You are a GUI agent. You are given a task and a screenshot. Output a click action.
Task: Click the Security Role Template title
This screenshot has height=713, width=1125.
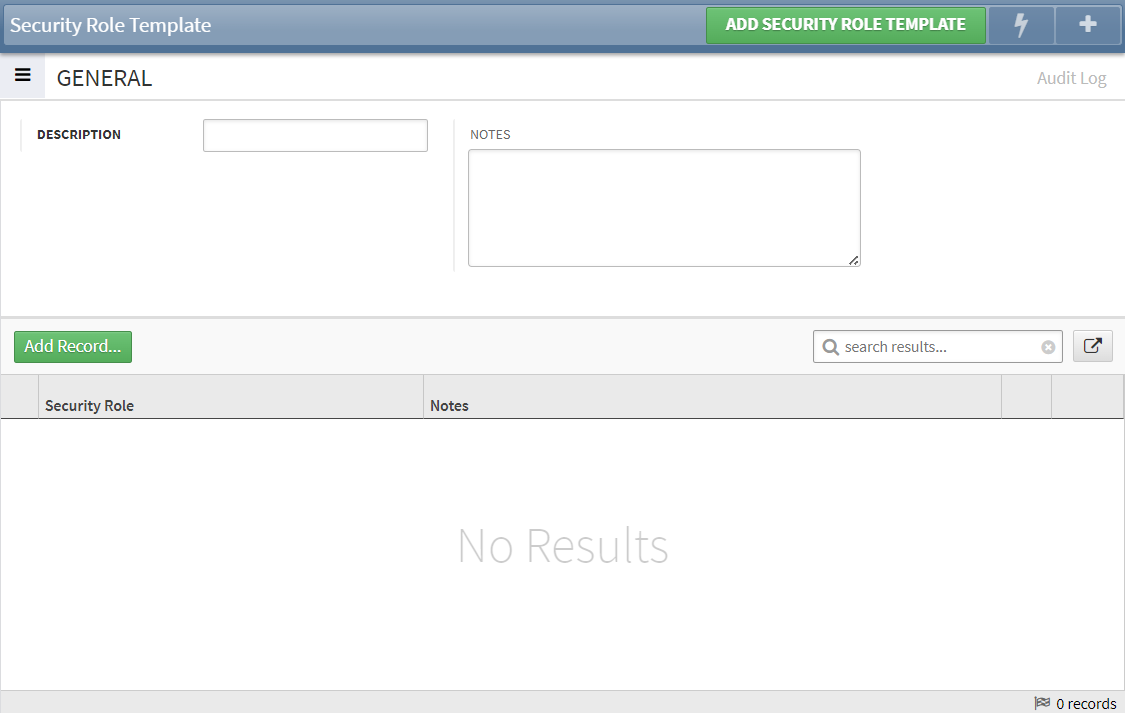tap(110, 25)
